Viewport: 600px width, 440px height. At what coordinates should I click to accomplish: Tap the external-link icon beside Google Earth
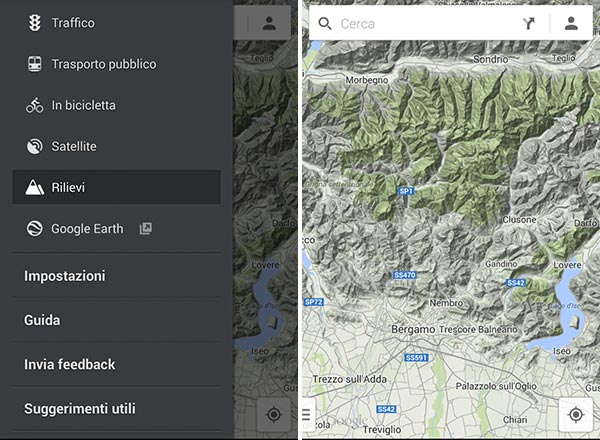click(145, 228)
